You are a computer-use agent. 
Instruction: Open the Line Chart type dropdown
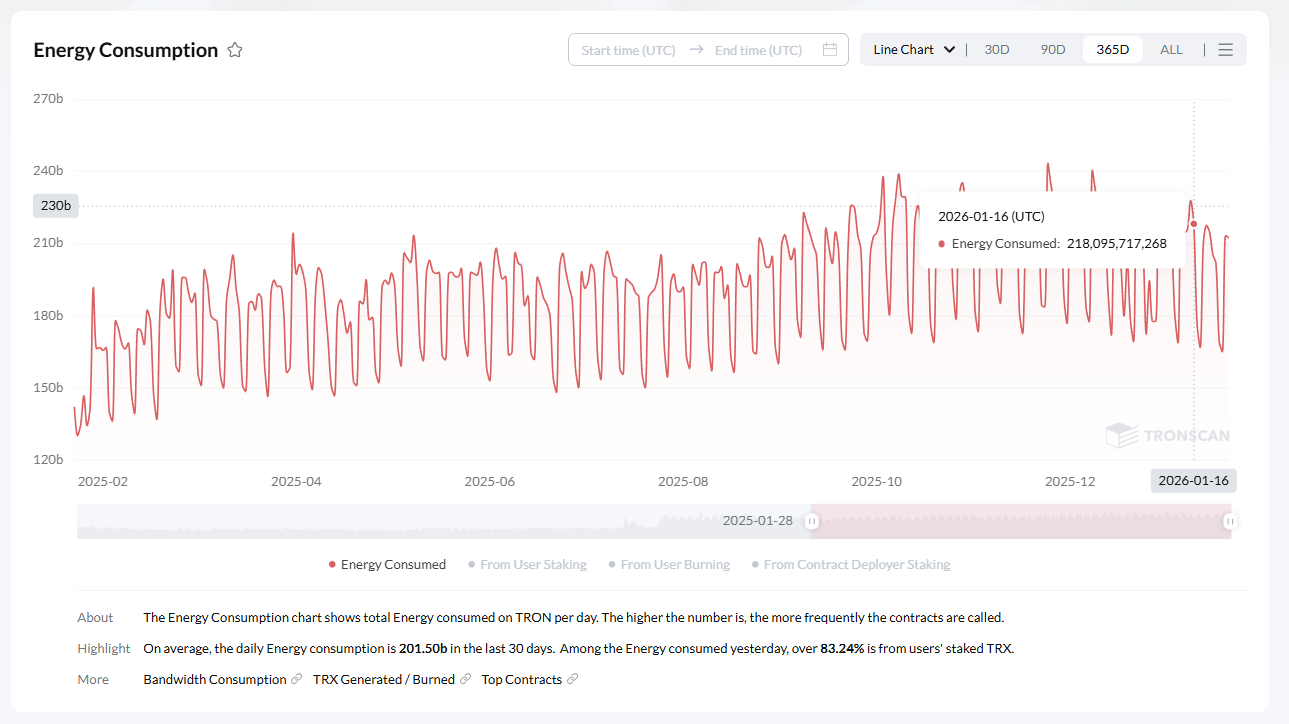pyautogui.click(x=914, y=50)
